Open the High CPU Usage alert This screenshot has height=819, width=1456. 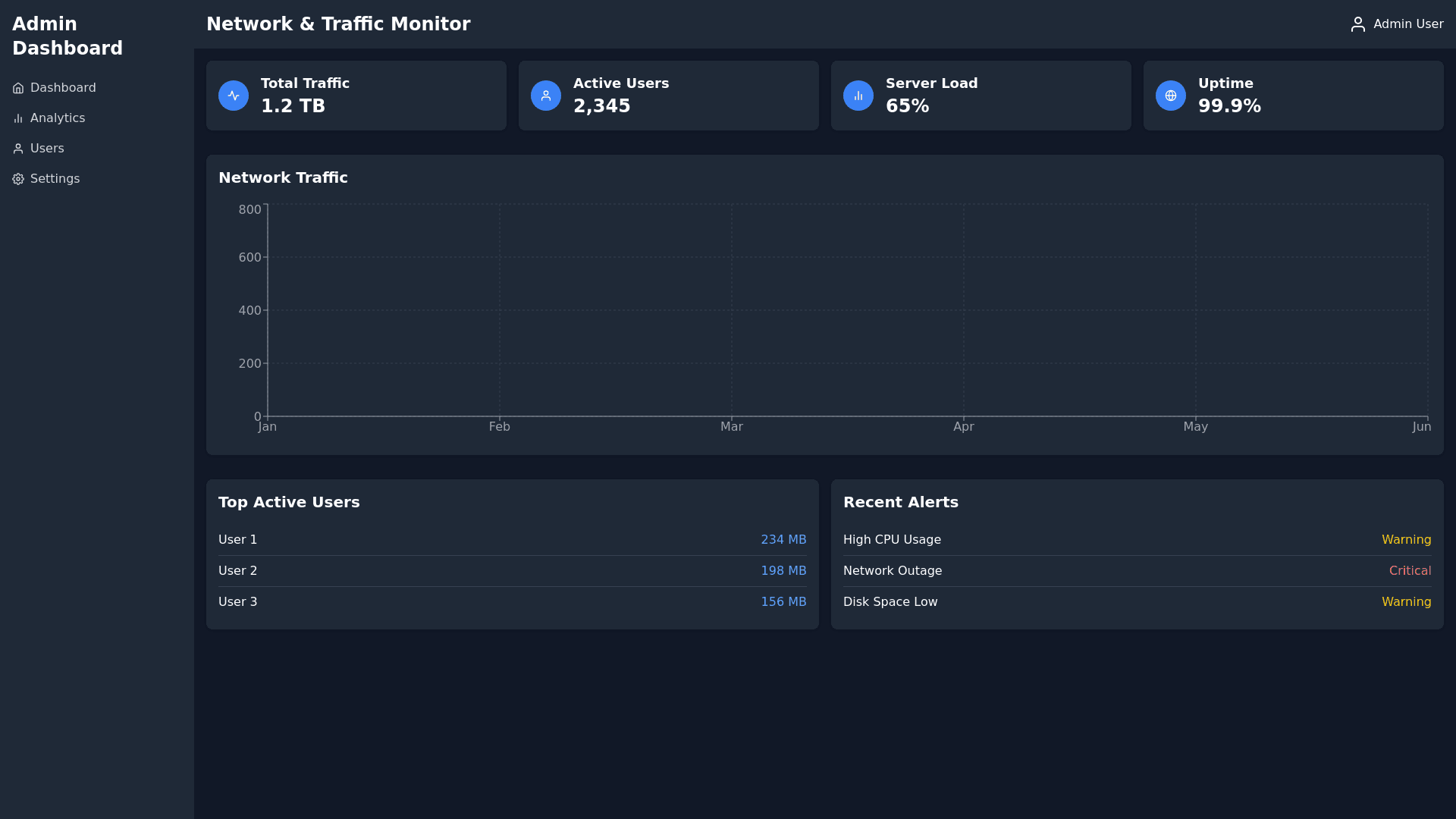[x=892, y=540]
